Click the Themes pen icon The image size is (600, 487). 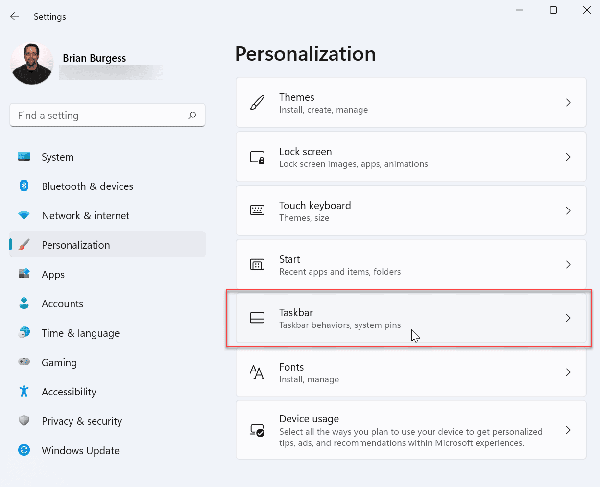coord(257,103)
